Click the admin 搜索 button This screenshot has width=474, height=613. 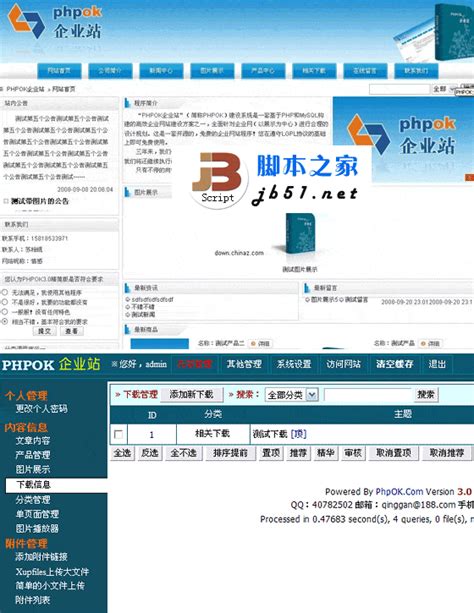click(x=426, y=394)
